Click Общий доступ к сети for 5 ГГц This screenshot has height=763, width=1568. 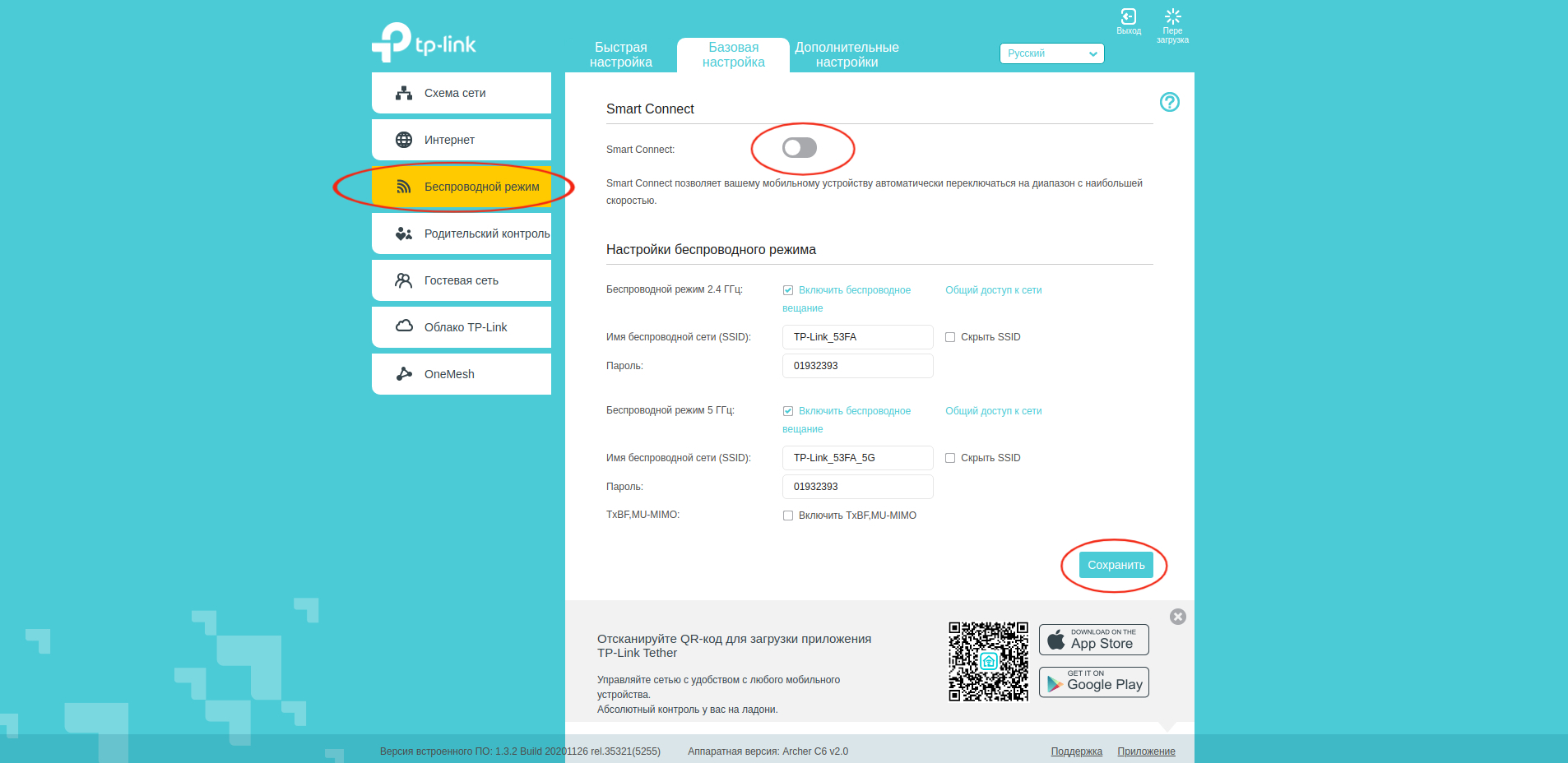(993, 411)
